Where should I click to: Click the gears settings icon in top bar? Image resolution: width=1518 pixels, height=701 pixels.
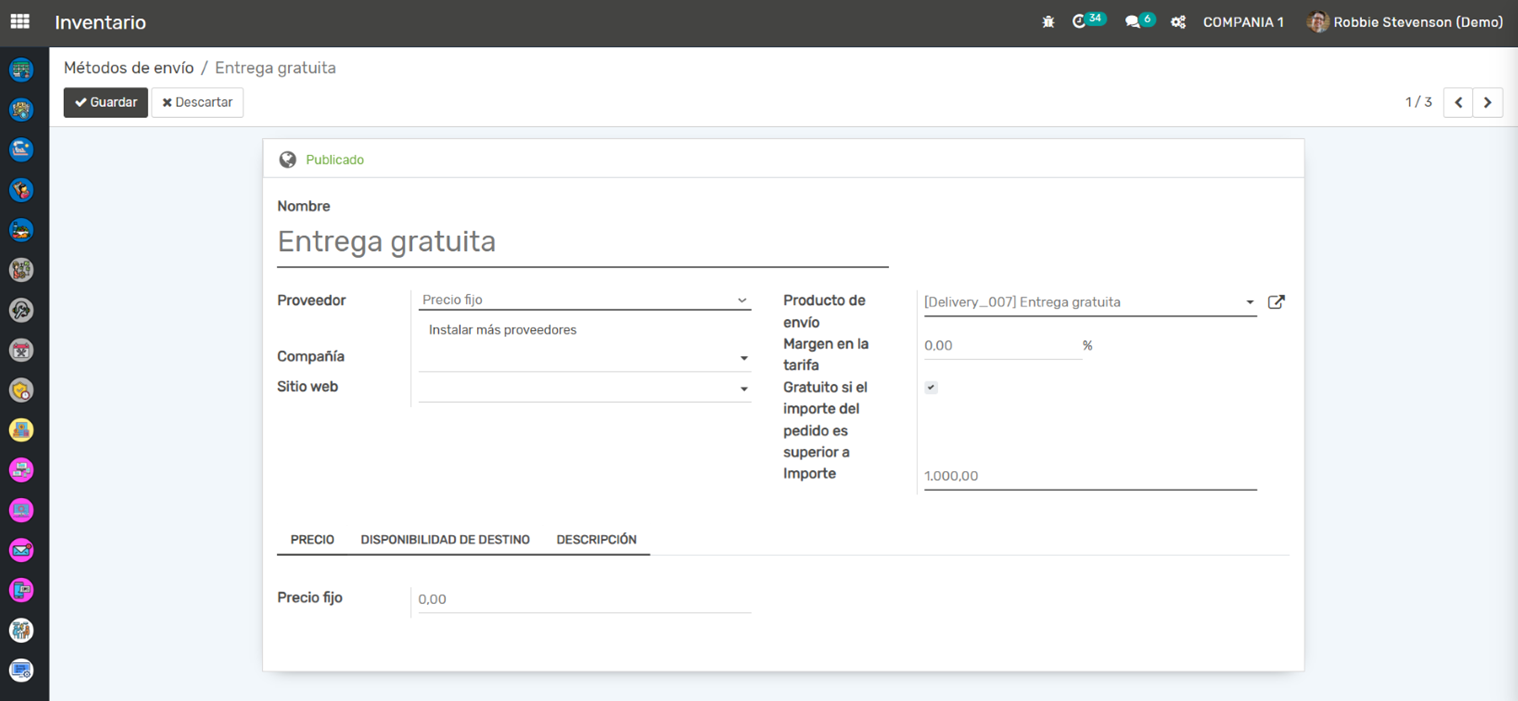tap(1178, 22)
